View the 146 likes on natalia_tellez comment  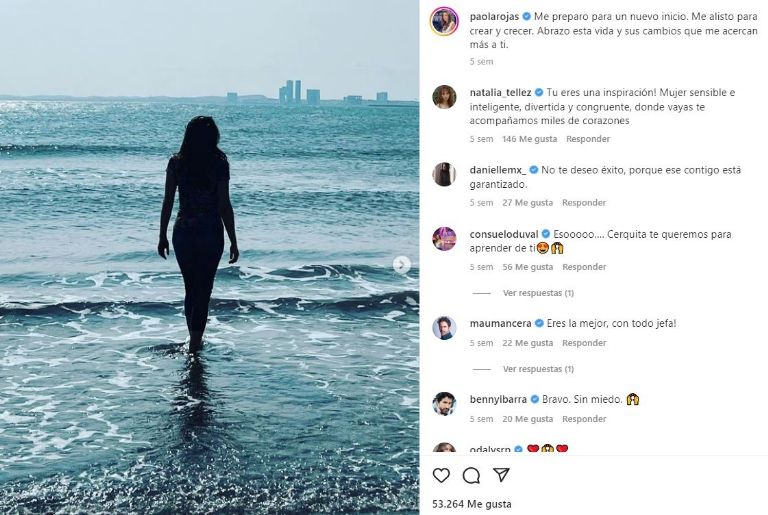tap(529, 139)
